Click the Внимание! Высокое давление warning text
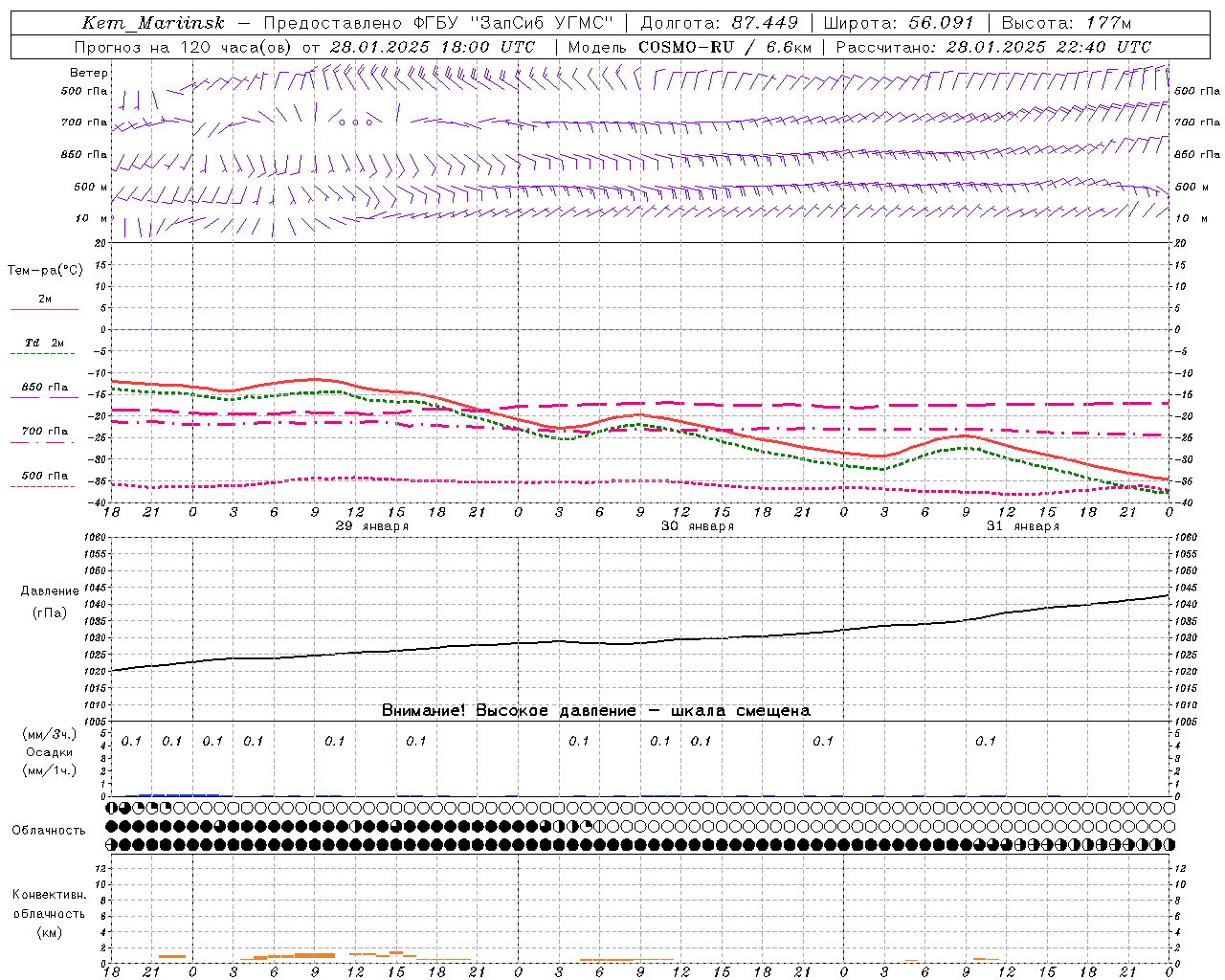 [x=596, y=711]
